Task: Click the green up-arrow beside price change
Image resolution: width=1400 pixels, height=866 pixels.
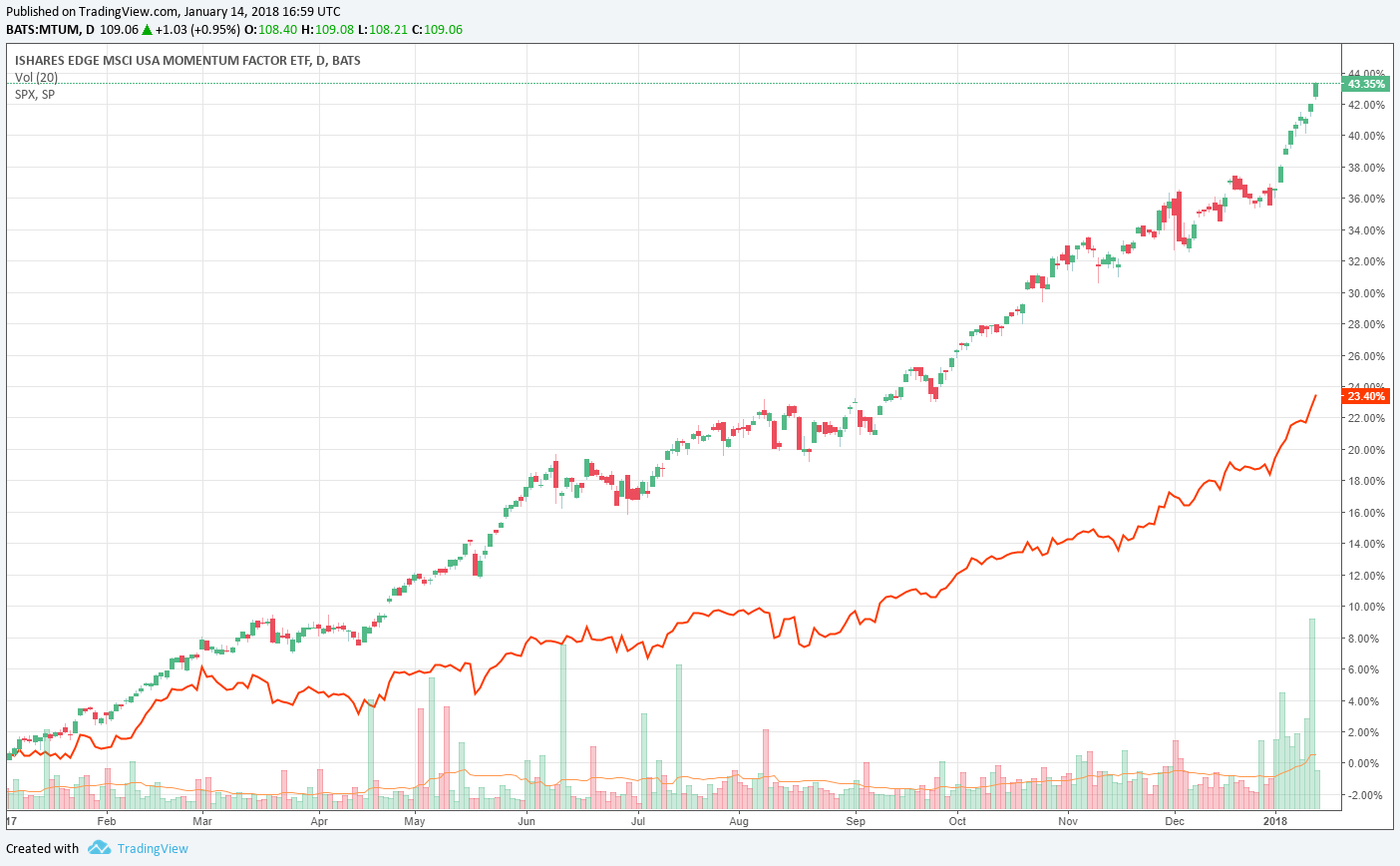Action: (148, 30)
